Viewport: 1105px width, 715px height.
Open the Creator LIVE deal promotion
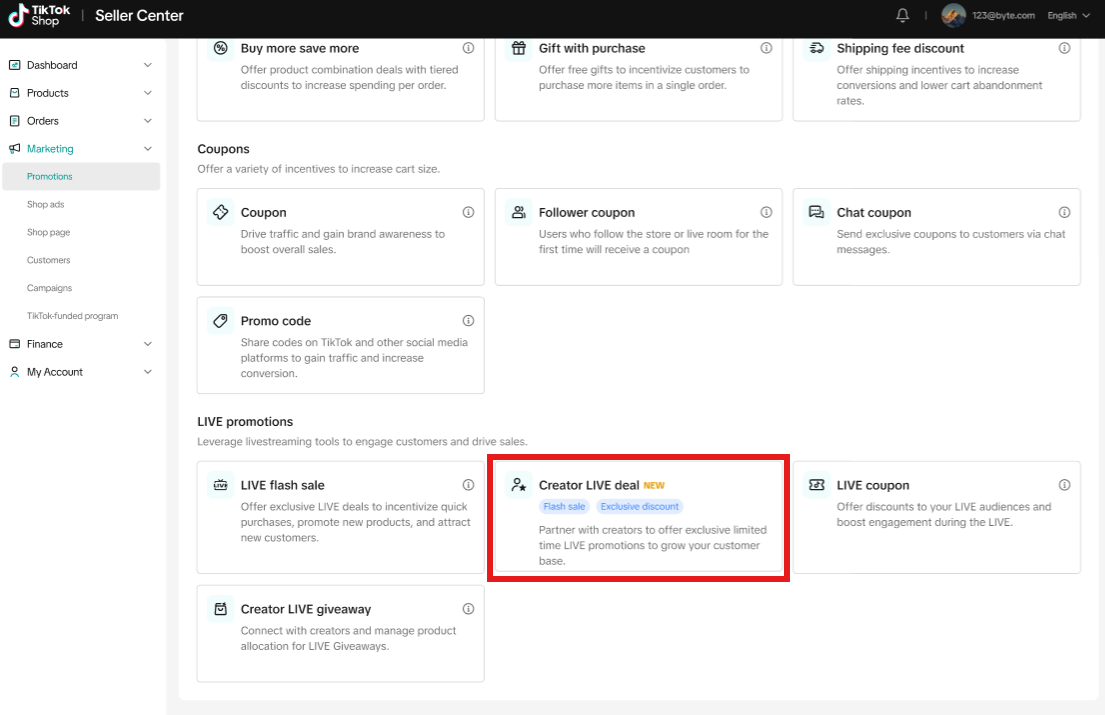click(638, 518)
